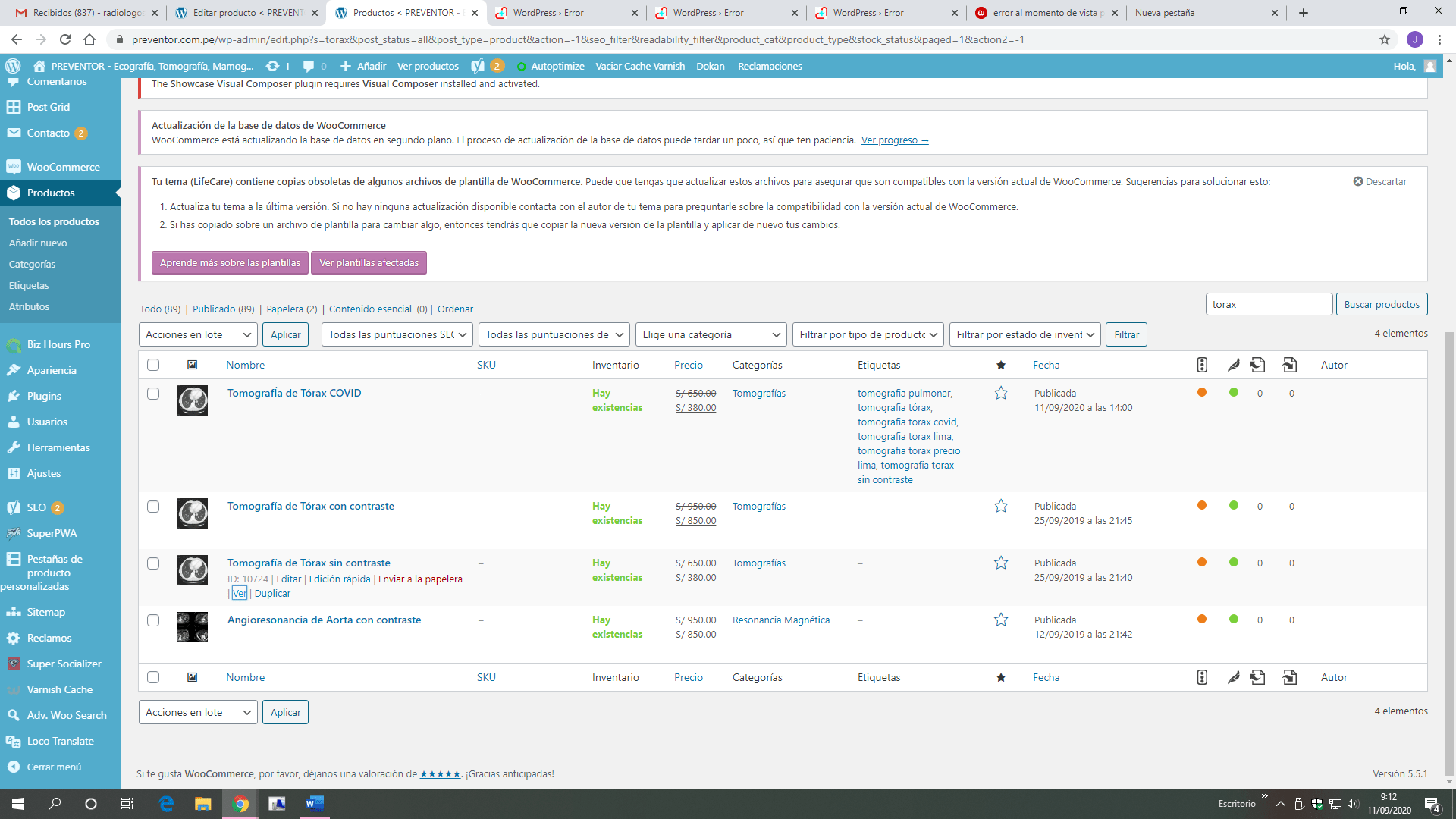Open Word from the Windows taskbar

tap(314, 804)
